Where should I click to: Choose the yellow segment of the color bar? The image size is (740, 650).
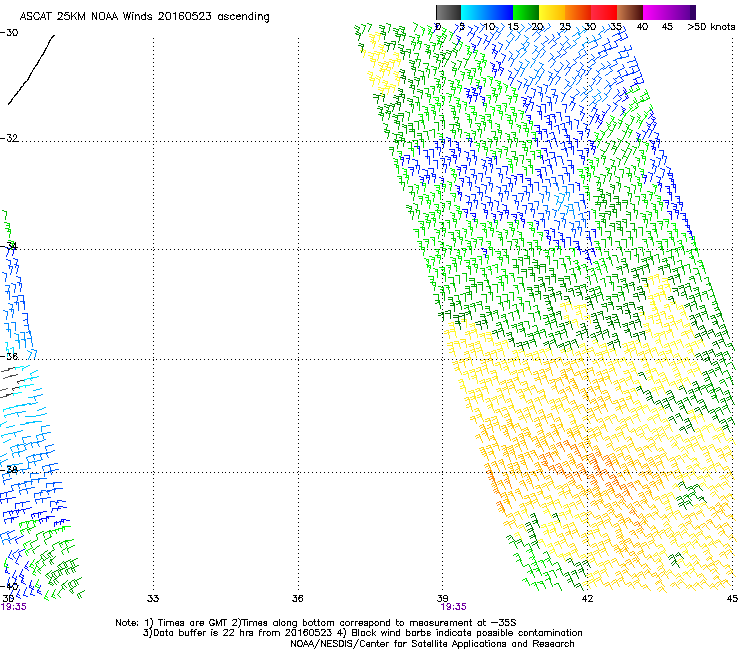pyautogui.click(x=552, y=12)
